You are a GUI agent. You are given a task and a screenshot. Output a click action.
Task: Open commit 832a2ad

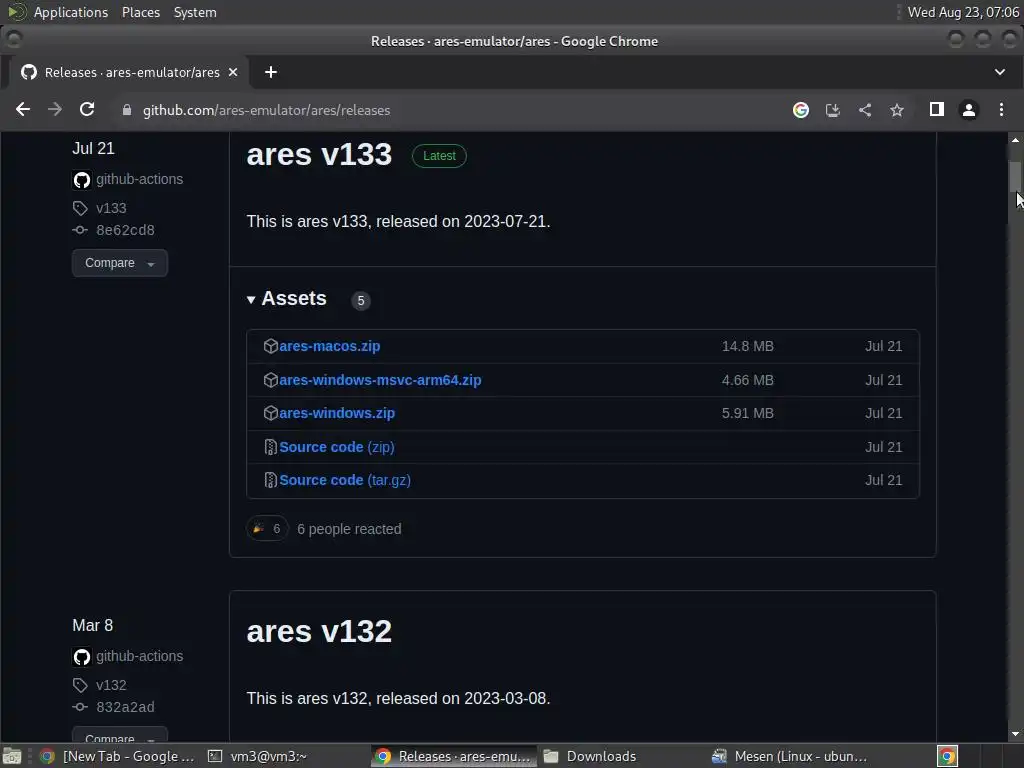tap(125, 707)
